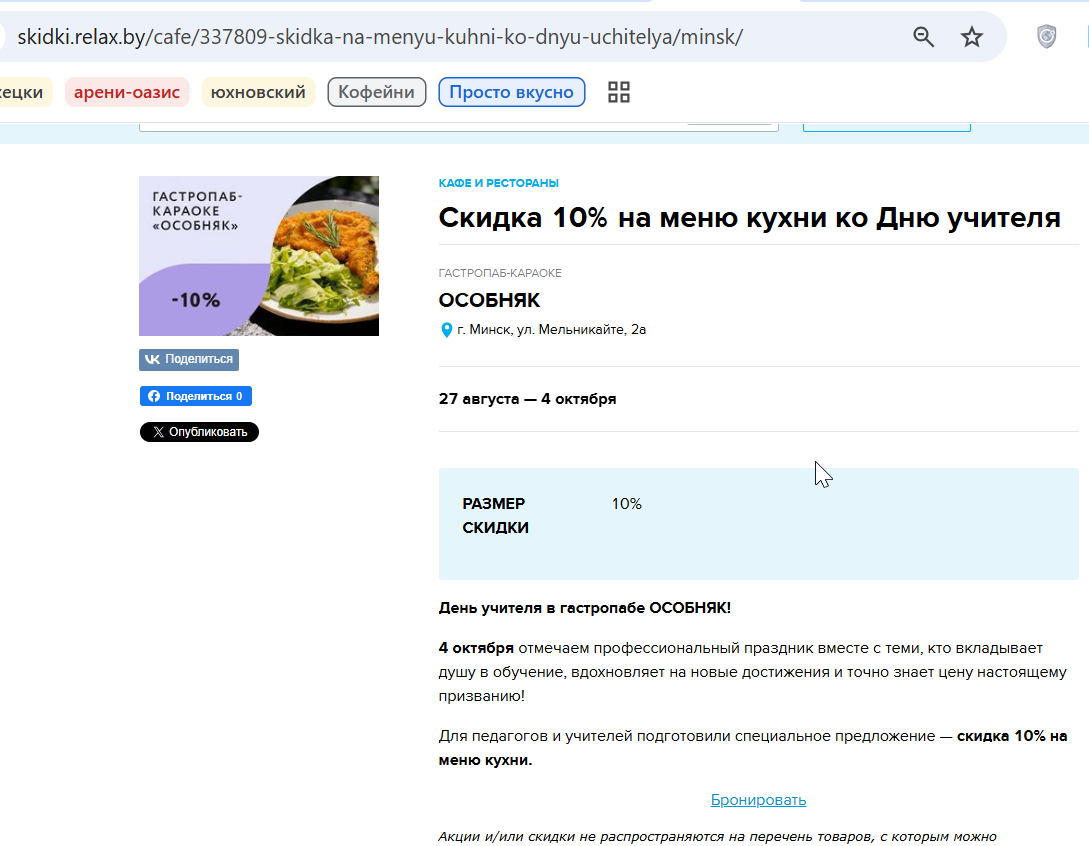The image size is (1089, 846).
Task: Open the юхновский bookmark group
Action: click(258, 92)
